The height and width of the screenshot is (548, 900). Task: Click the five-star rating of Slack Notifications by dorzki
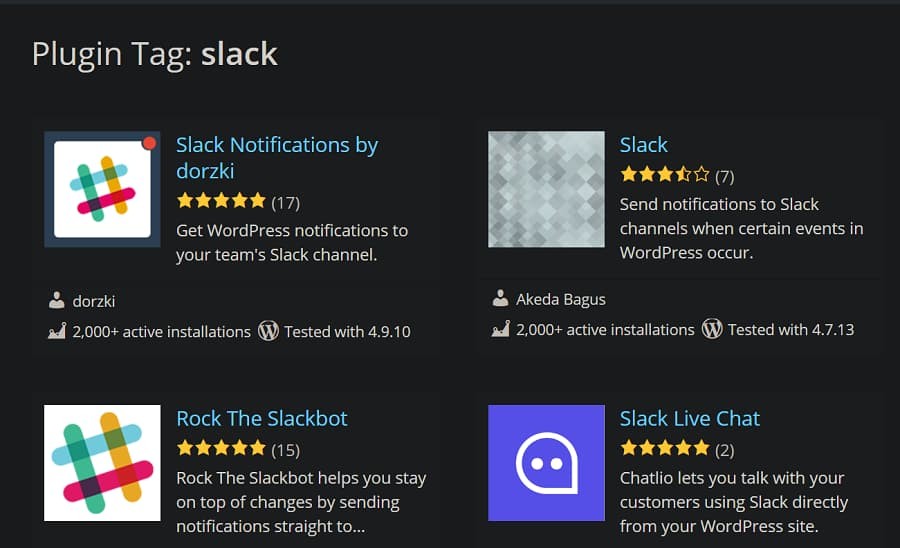coord(221,202)
